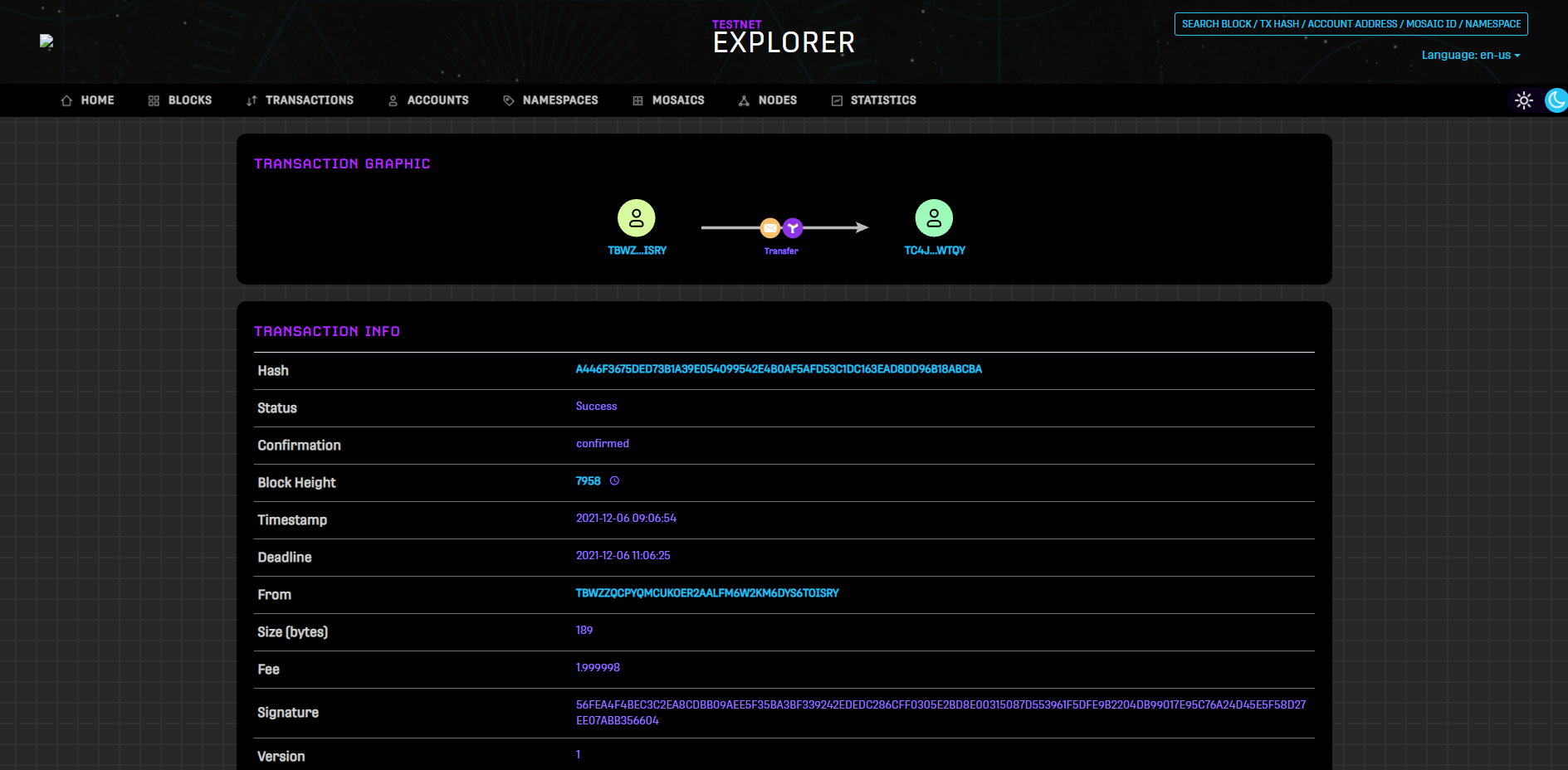1568x770 pixels.
Task: Click the Deadline row label
Action: (285, 558)
